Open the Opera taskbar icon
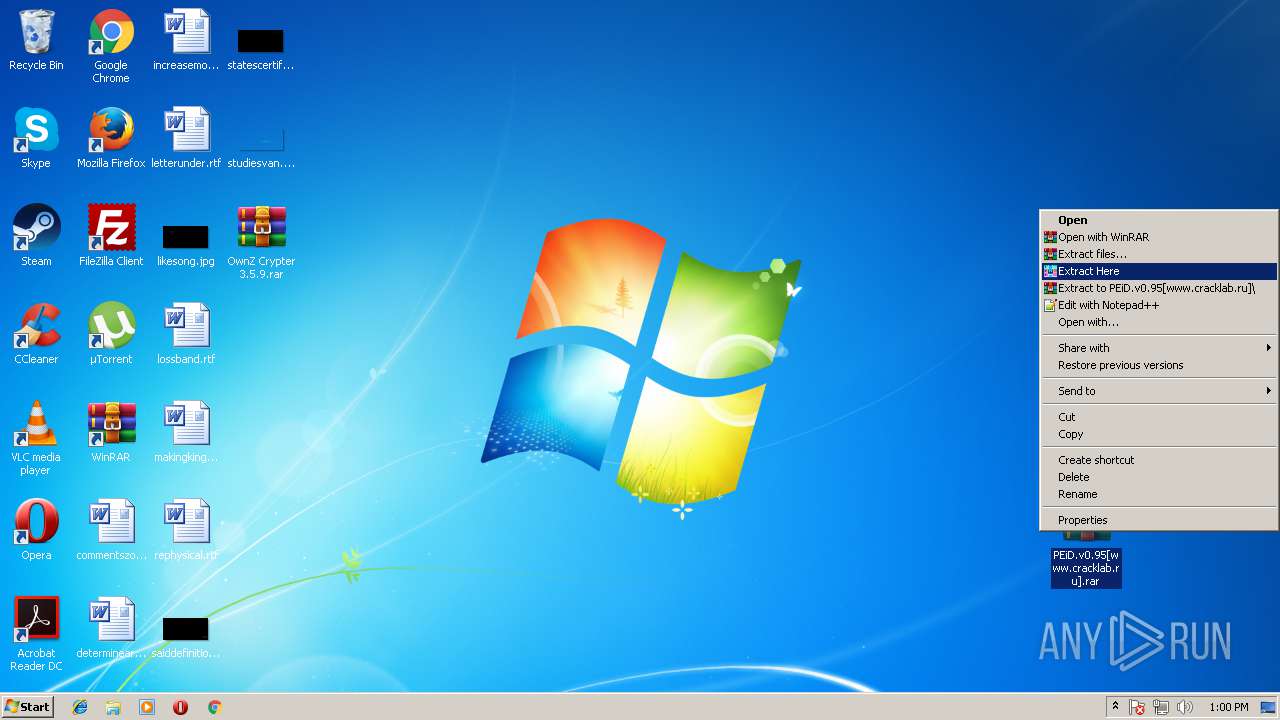The image size is (1280, 720). [x=180, y=707]
